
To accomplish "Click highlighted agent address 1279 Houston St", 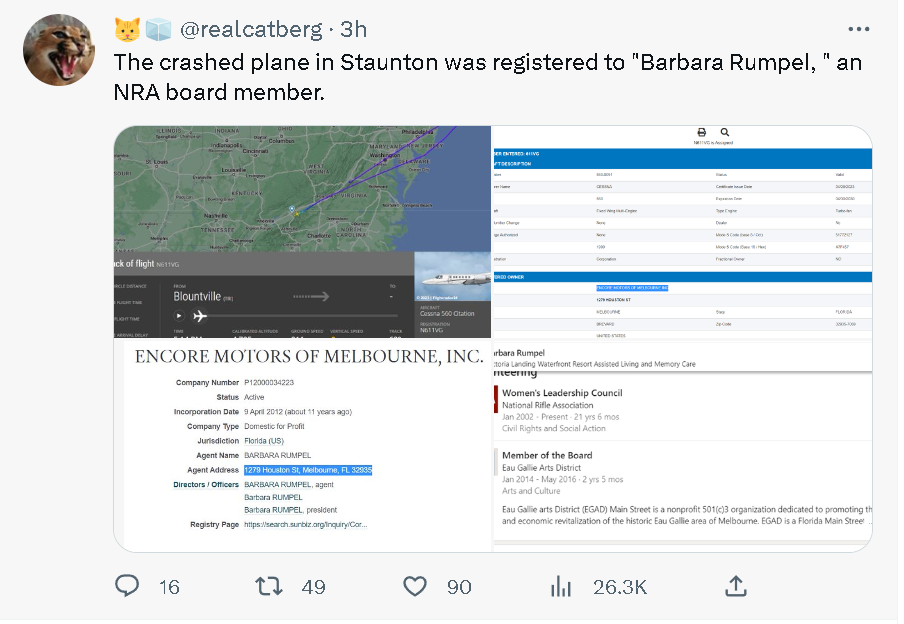I will coord(308,470).
